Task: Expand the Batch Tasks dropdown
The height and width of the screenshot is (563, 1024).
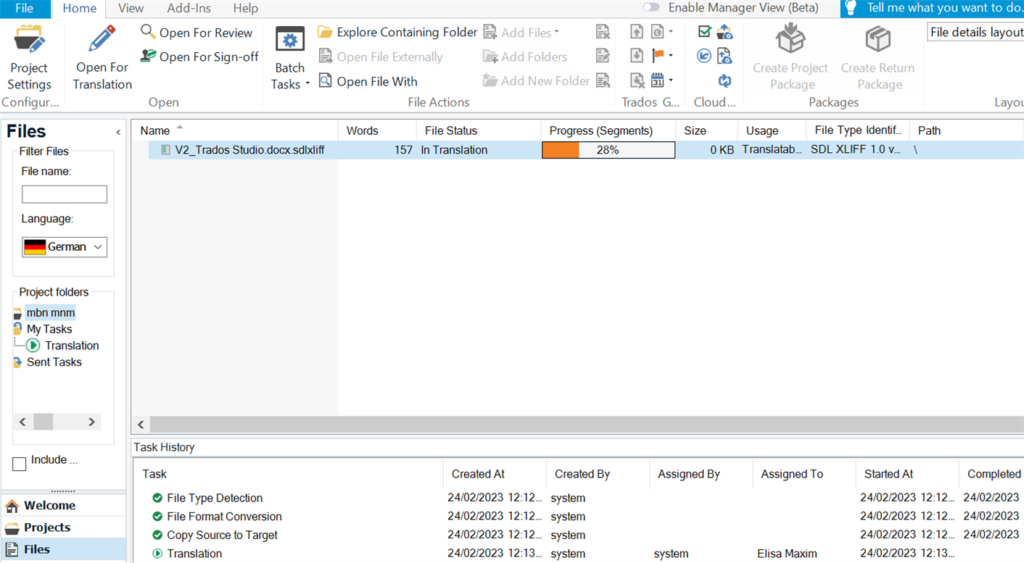Action: coord(289,58)
